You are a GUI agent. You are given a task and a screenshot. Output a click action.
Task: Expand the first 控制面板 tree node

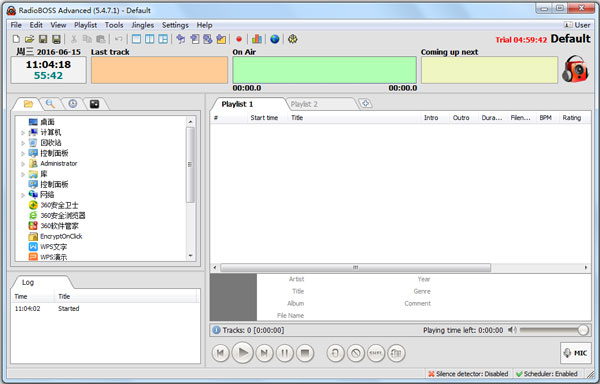(x=23, y=153)
